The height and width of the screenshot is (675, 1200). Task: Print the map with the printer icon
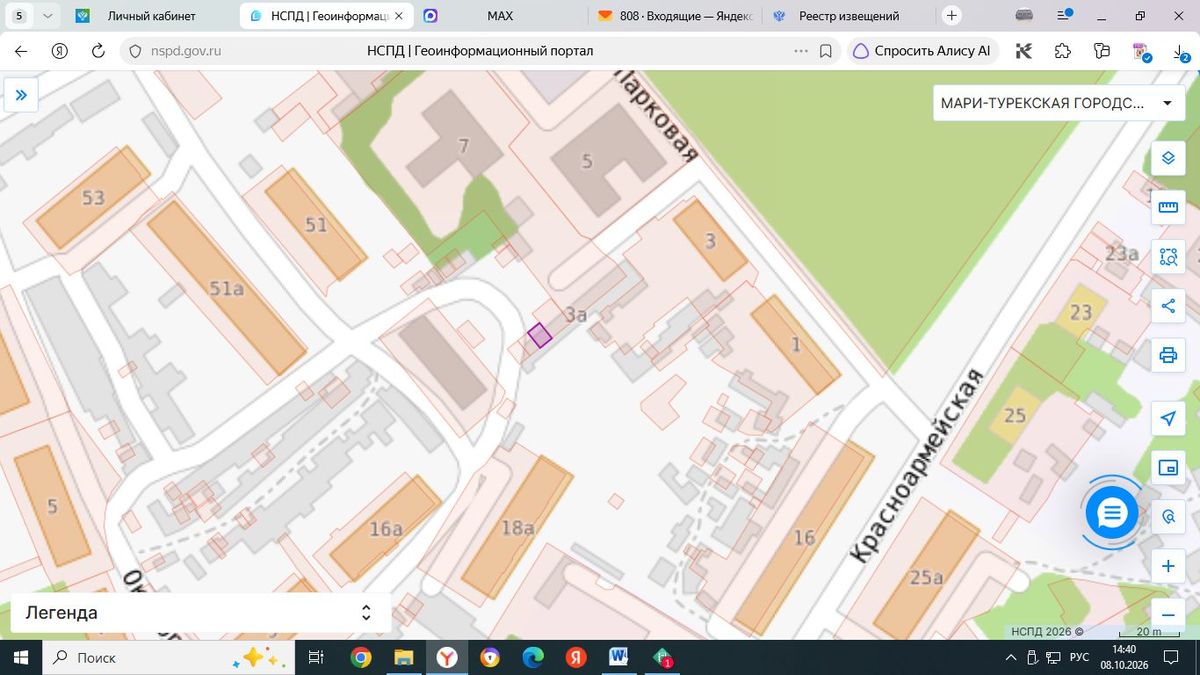pyautogui.click(x=1167, y=355)
